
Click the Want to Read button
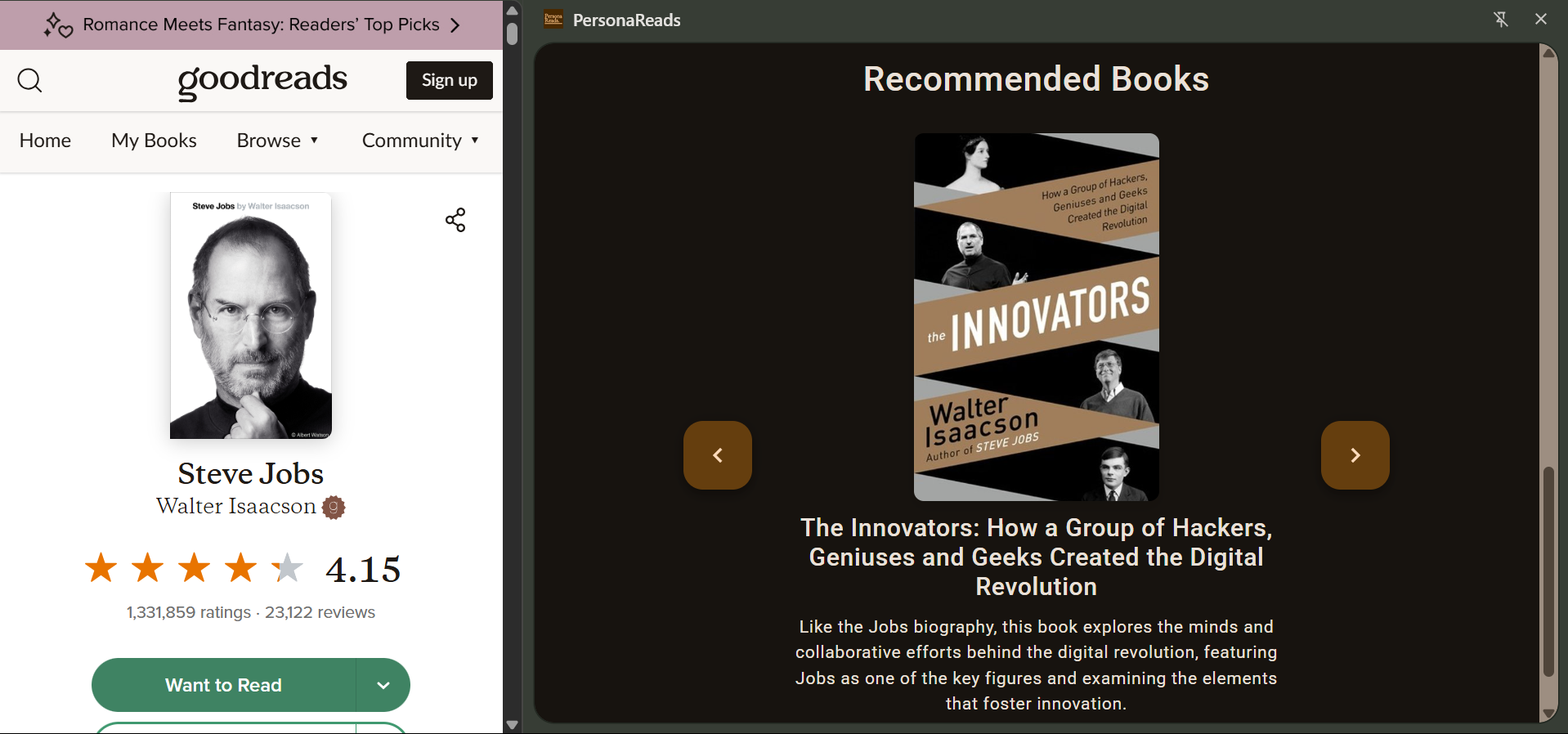point(224,685)
